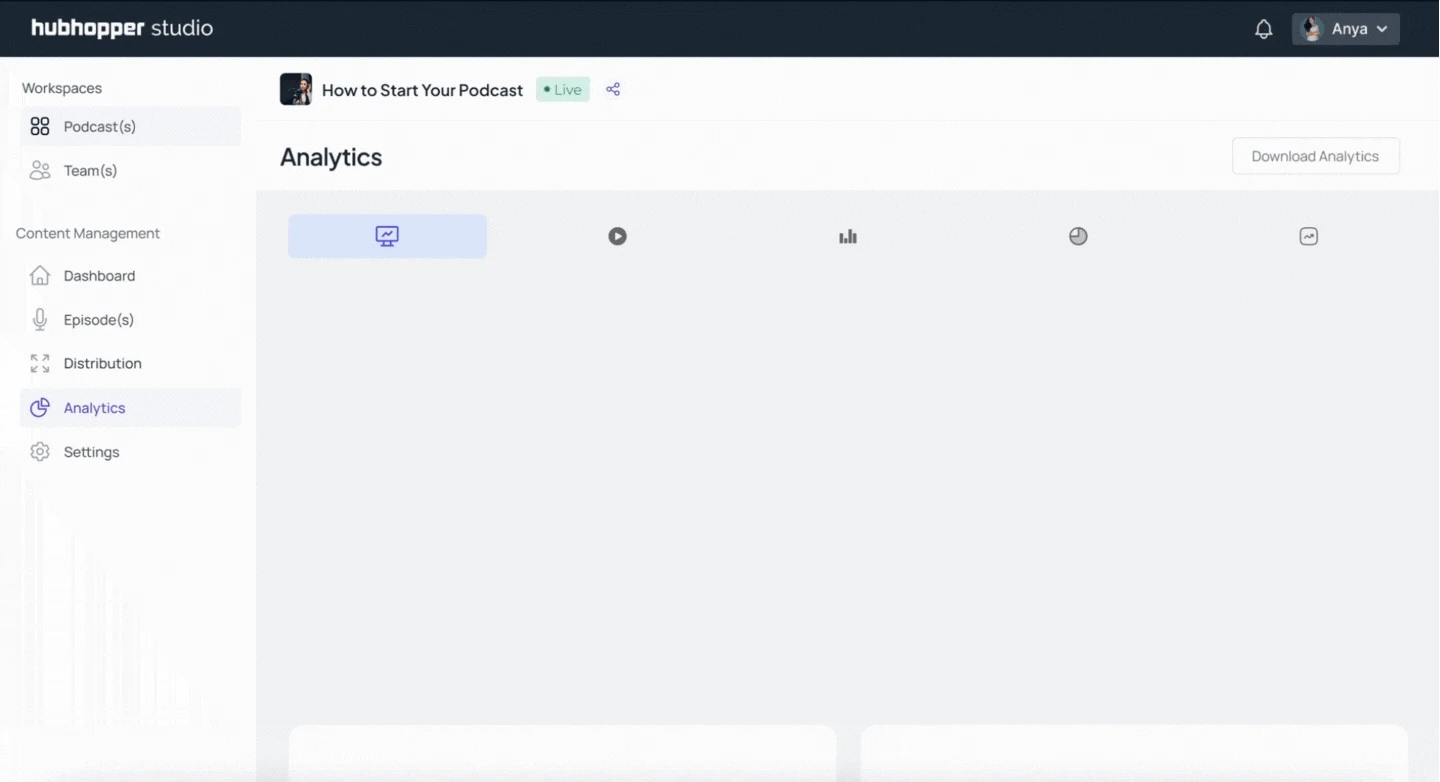
Task: Open the Episode(s) section
Action: [130, 320]
